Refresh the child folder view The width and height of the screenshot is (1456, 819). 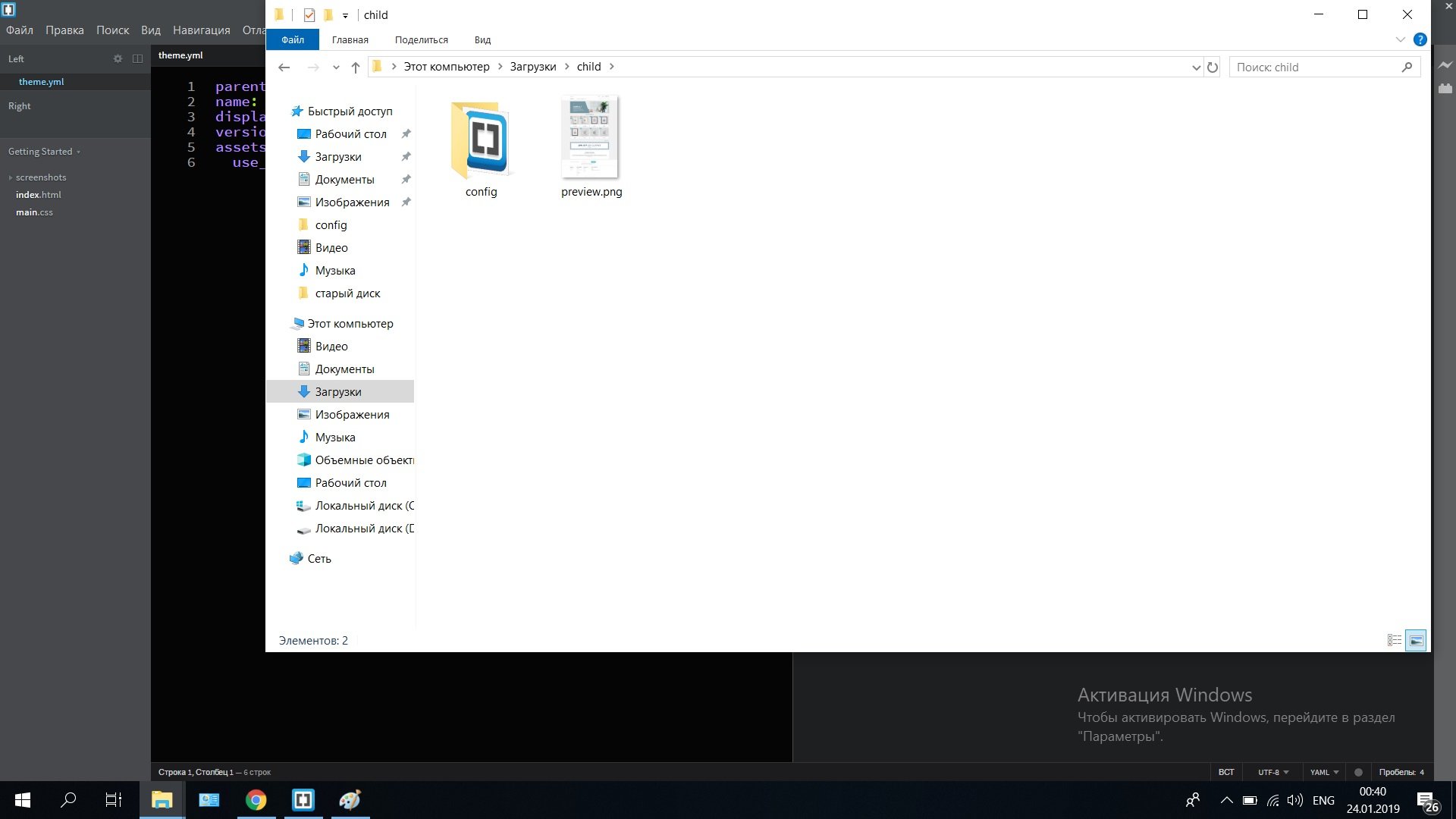1213,67
